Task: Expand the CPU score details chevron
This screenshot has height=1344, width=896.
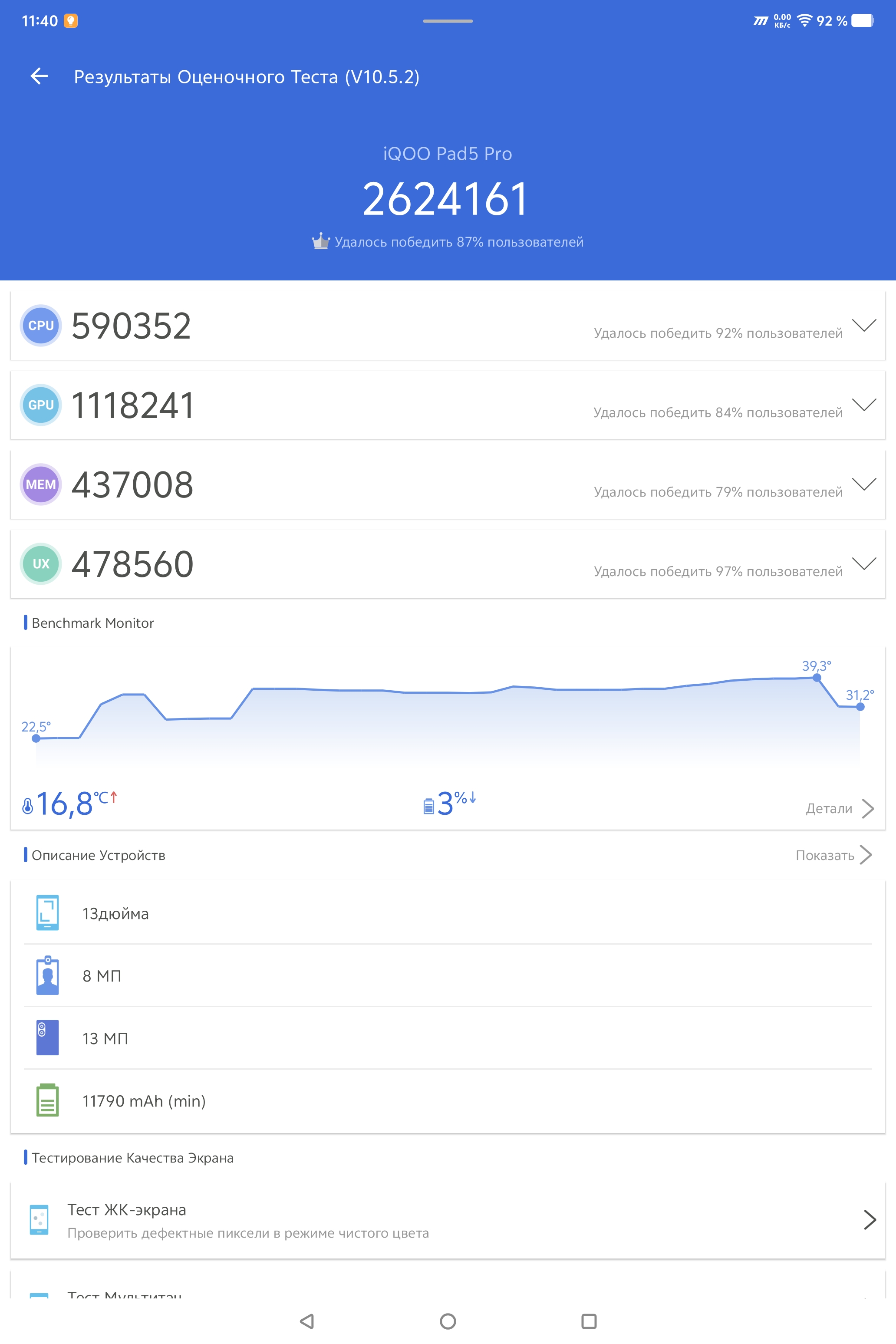Action: 864,325
